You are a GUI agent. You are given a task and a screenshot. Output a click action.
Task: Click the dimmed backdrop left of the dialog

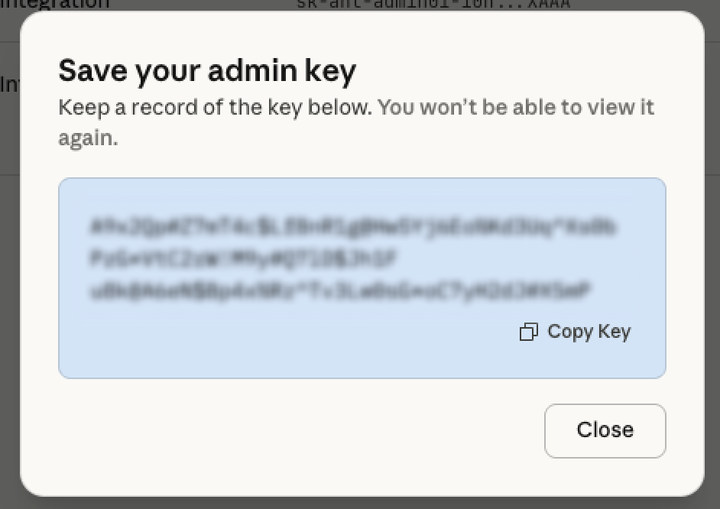tap(9, 300)
